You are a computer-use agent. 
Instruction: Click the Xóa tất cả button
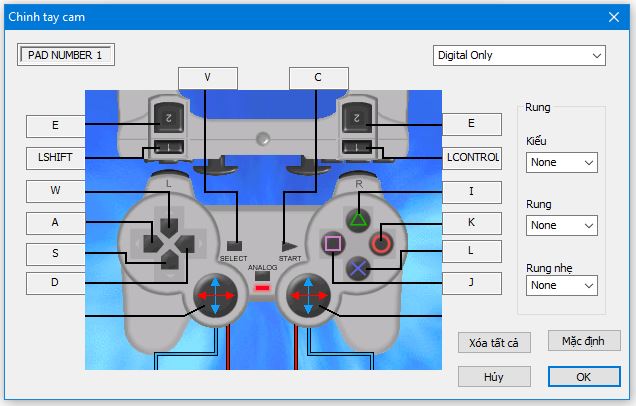[x=494, y=343]
